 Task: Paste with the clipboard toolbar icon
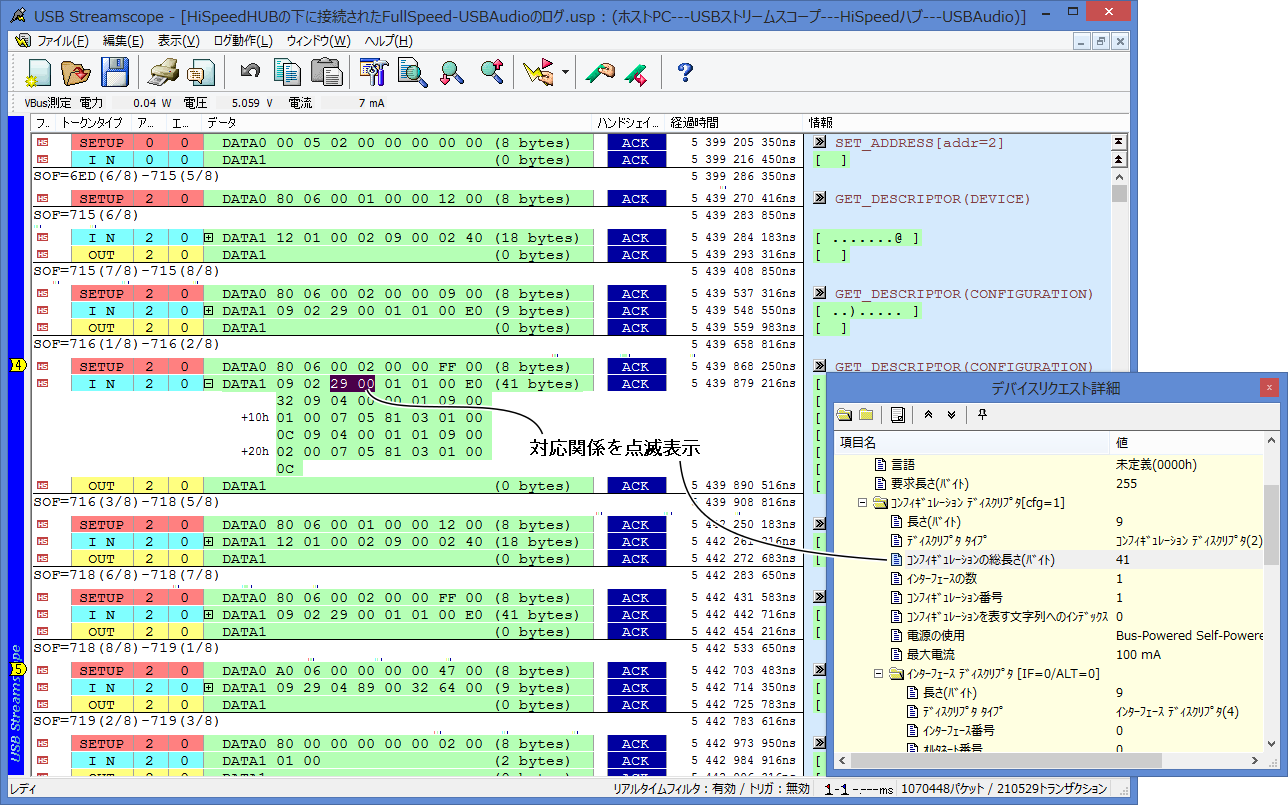pyautogui.click(x=326, y=72)
